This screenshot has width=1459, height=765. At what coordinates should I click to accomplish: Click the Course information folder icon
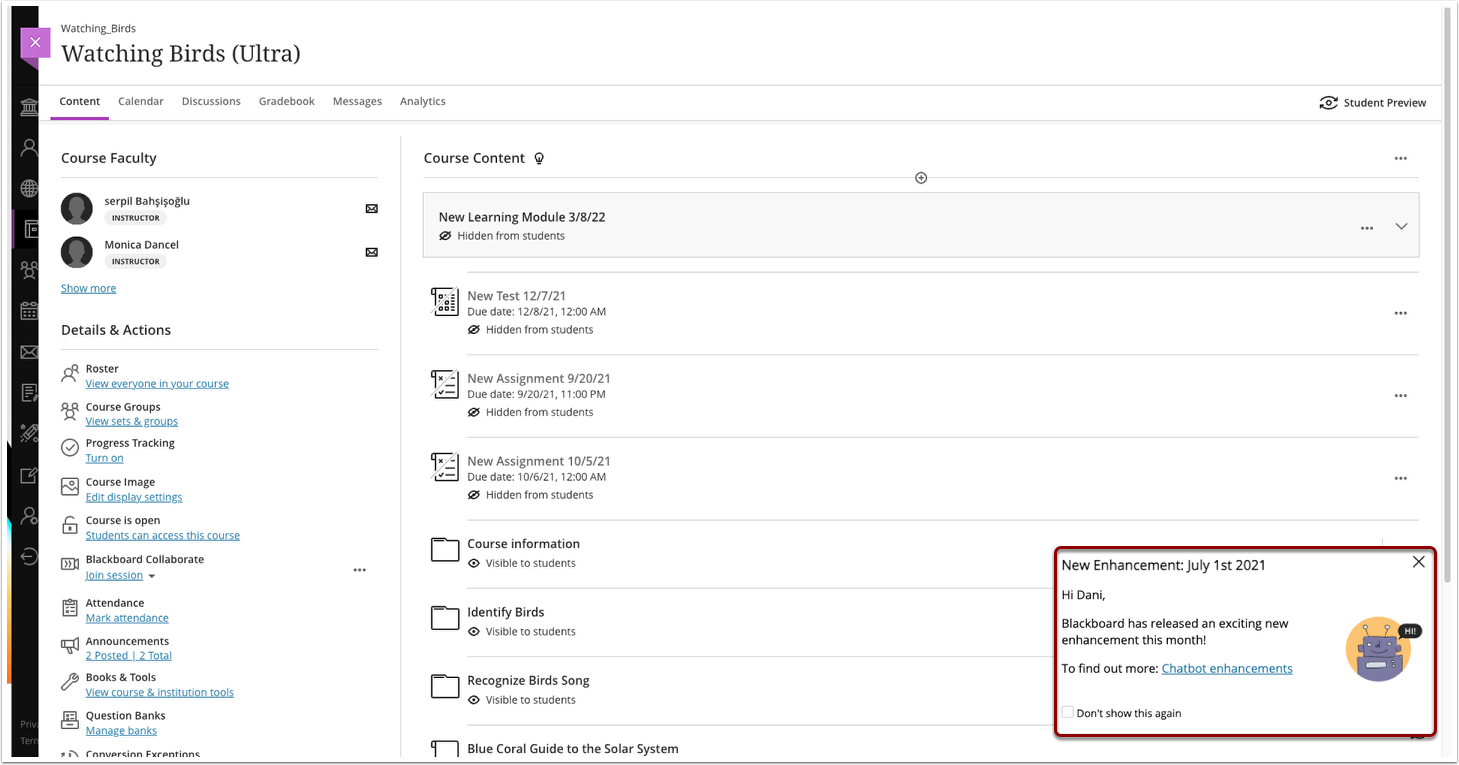445,549
